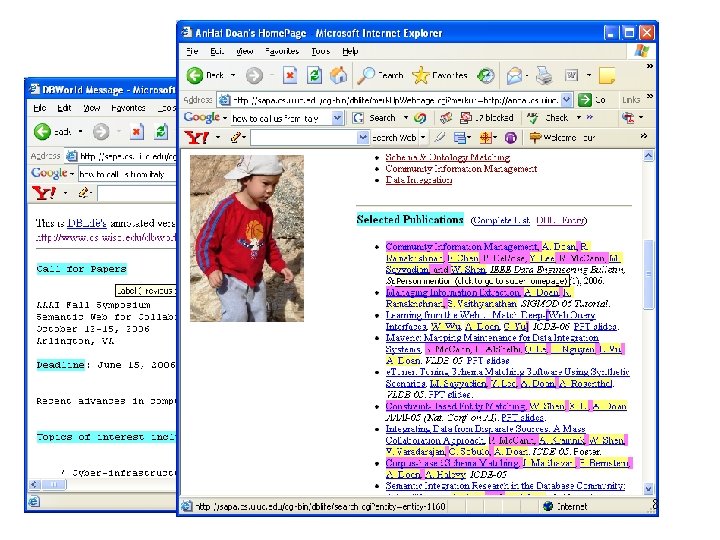Viewport: 720px width, 540px height.
Task: Stop page loading in front window
Action: tap(290, 75)
